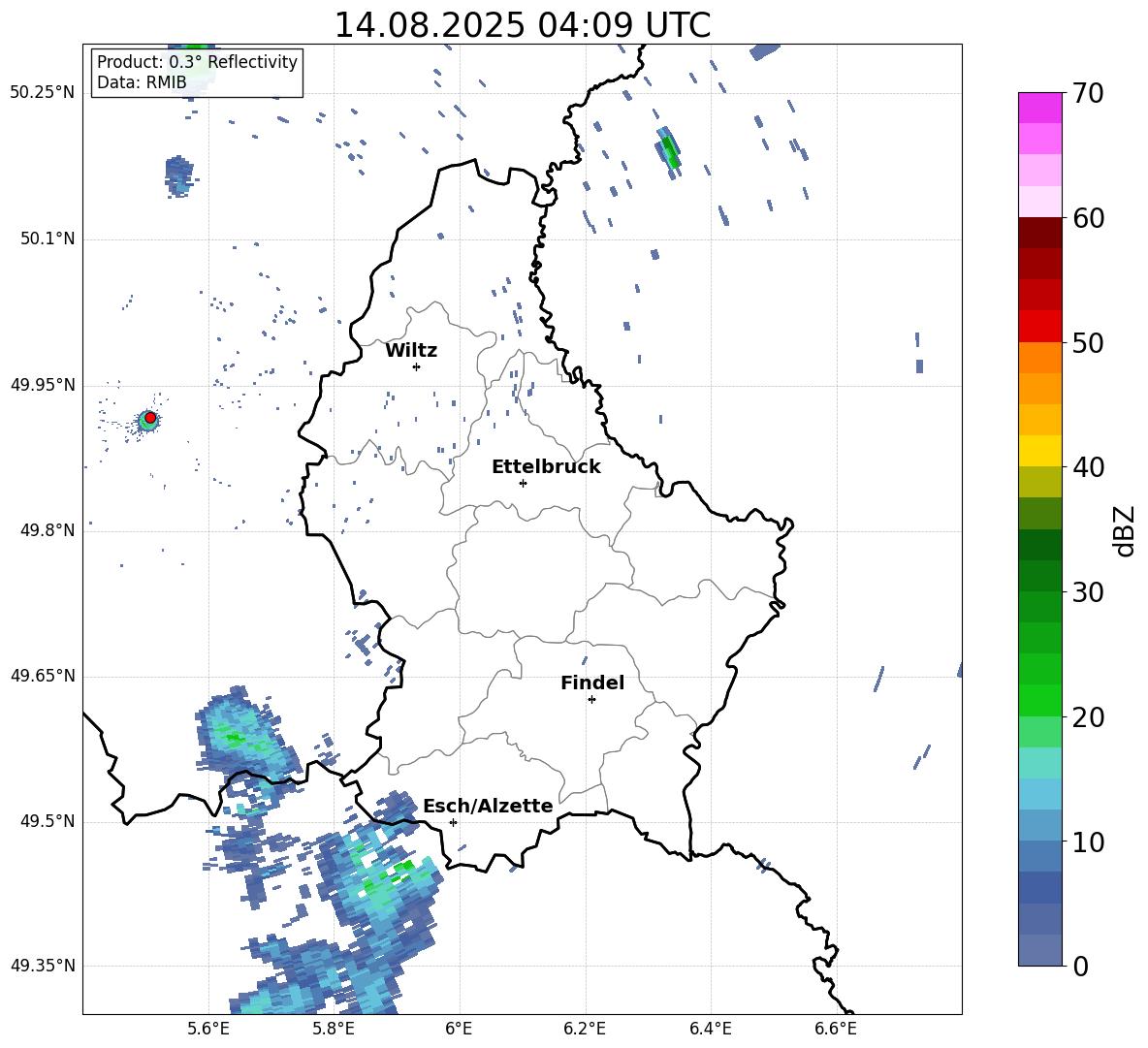
Task: Select the Findel station label
Action: 592,683
